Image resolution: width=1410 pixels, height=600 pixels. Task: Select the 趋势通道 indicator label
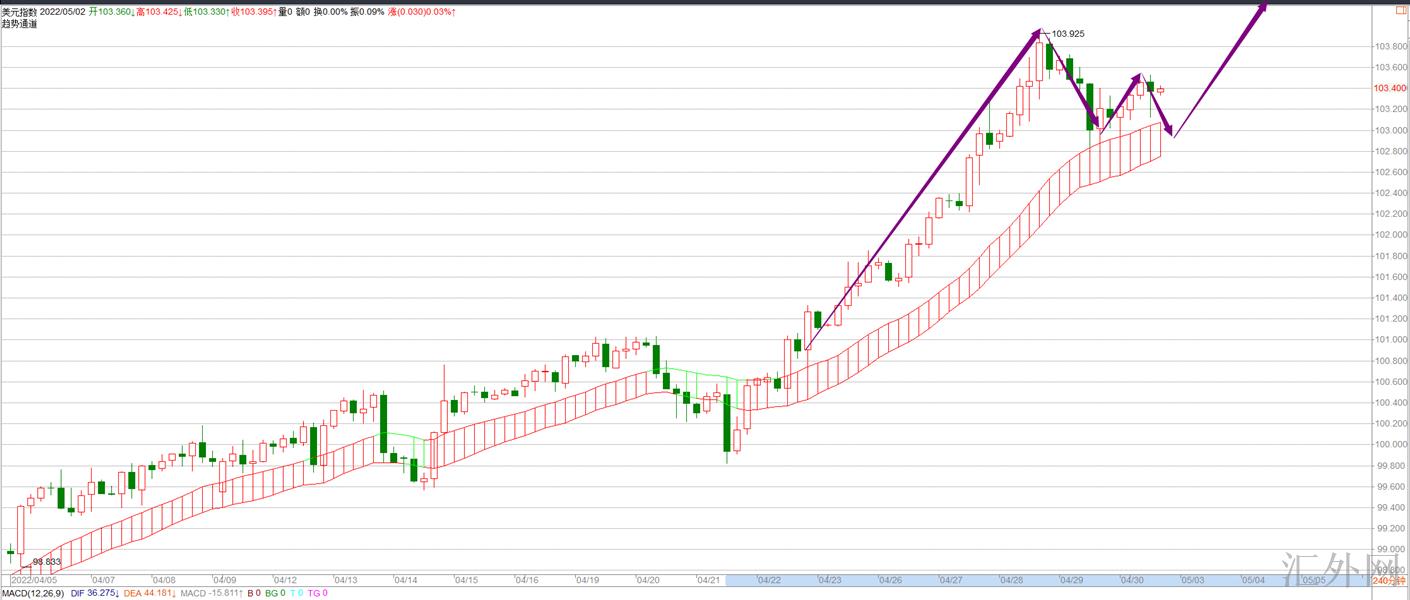tap(20, 23)
